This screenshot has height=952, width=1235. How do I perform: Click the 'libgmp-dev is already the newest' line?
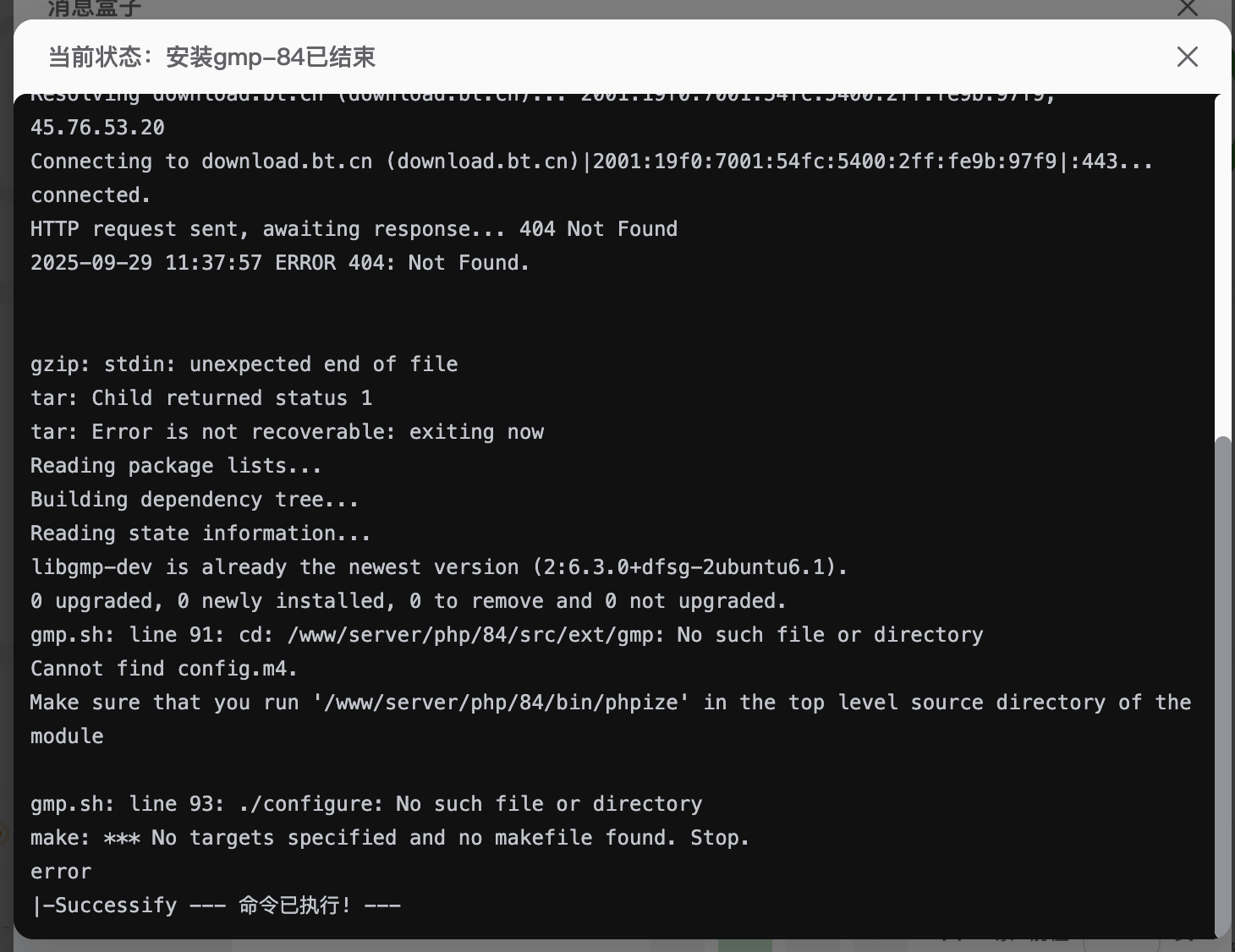[x=439, y=567]
